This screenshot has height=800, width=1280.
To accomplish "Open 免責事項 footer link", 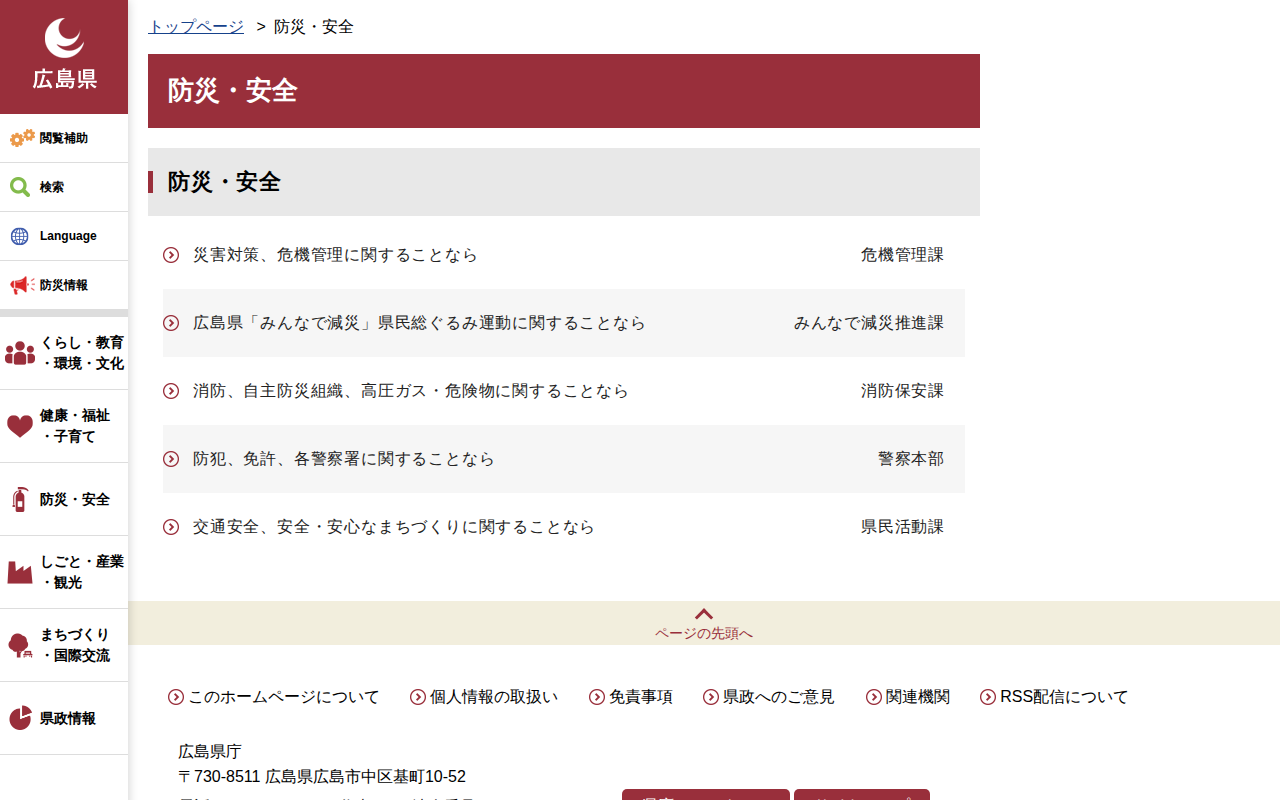I will [x=641, y=697].
